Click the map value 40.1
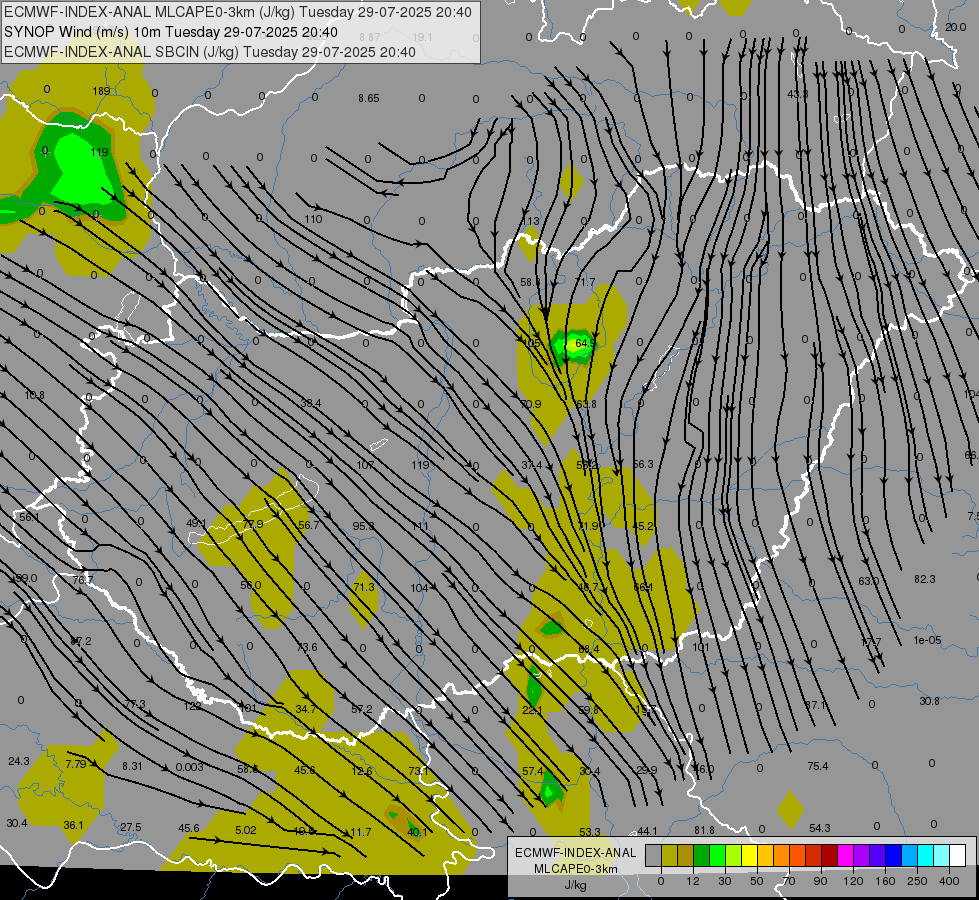This screenshot has height=900, width=979. point(417,833)
